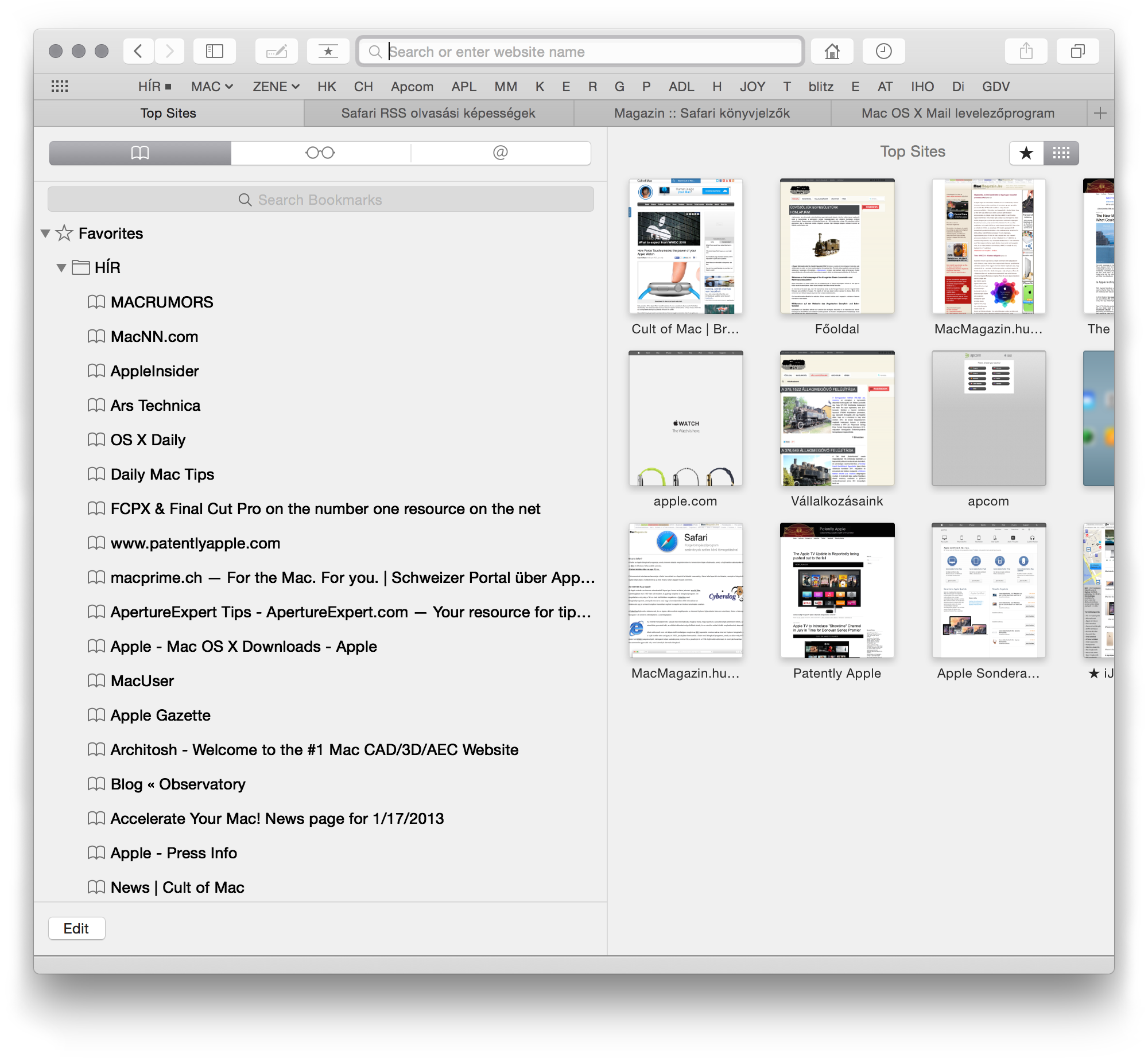Select the Shared Links @ tab

501,153
